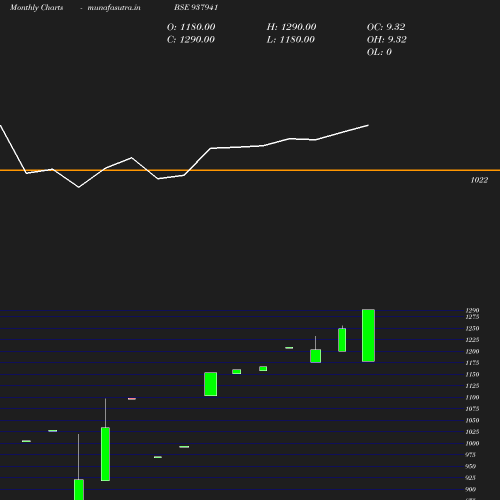This screenshot has height=500, width=500.
Task: Select the "OH: 9.32" value
Action: (387, 40)
